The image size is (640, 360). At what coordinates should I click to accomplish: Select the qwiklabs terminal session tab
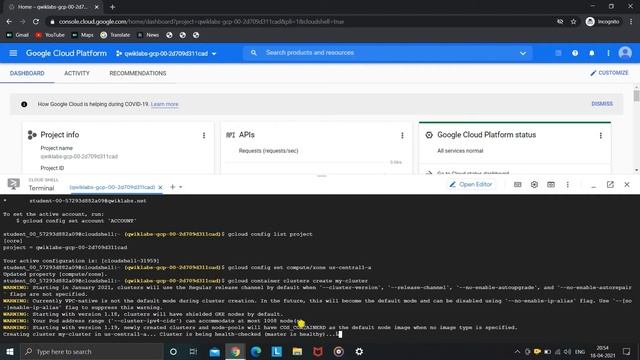(x=112, y=187)
